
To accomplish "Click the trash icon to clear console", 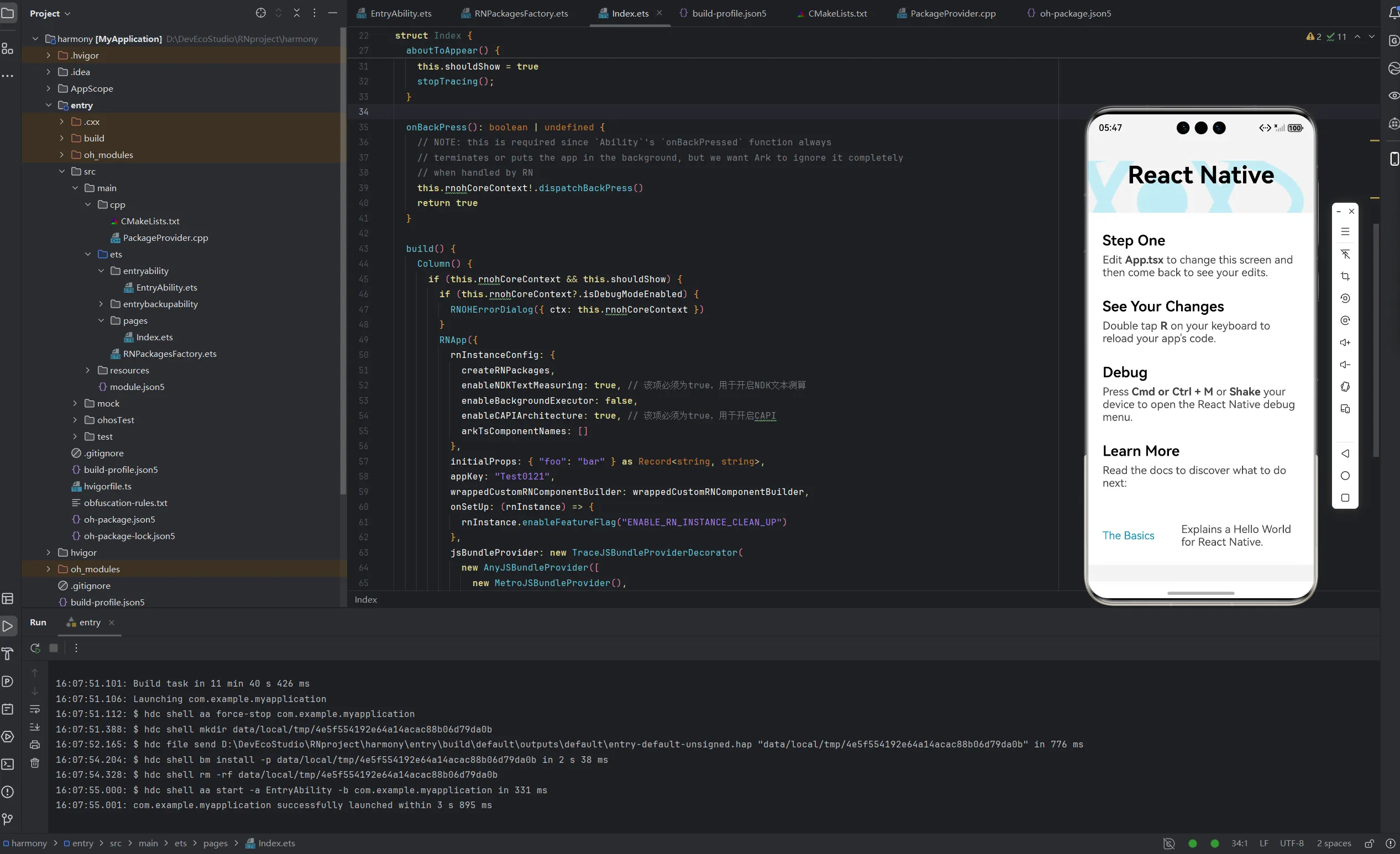I will tap(35, 763).
